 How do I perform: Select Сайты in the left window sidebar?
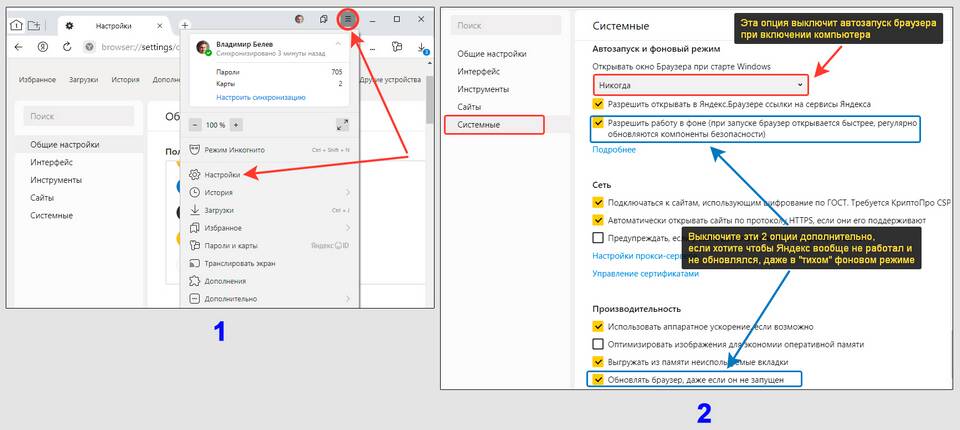[42, 198]
